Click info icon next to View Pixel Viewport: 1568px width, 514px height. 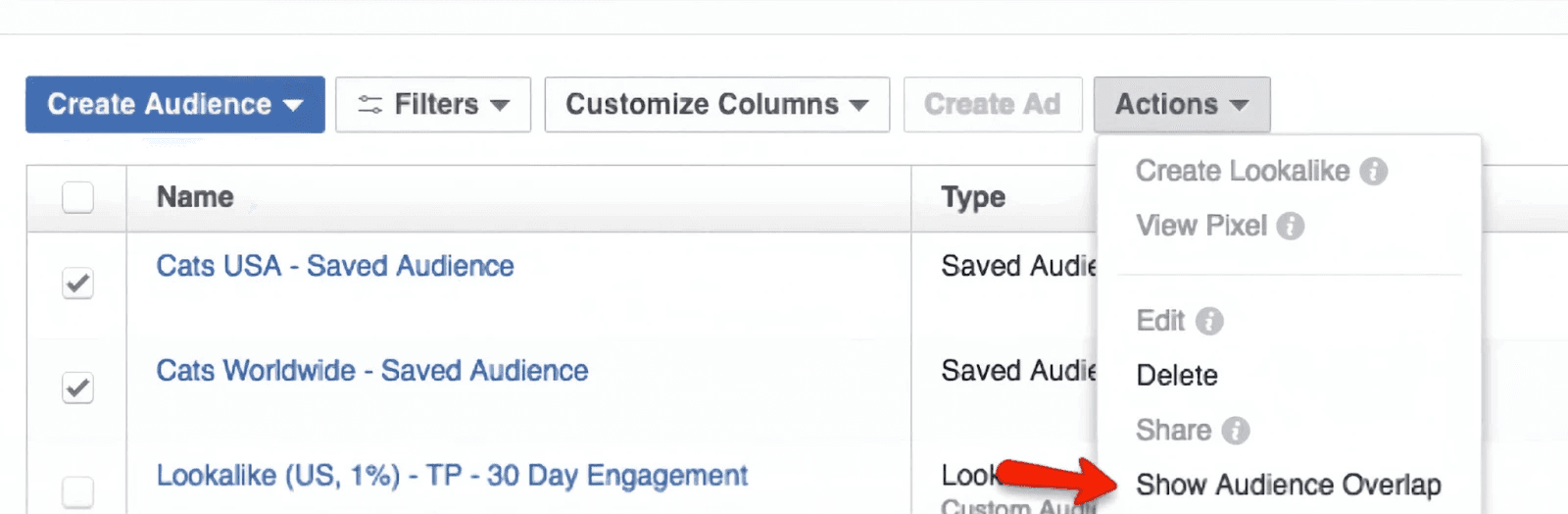(x=1291, y=227)
